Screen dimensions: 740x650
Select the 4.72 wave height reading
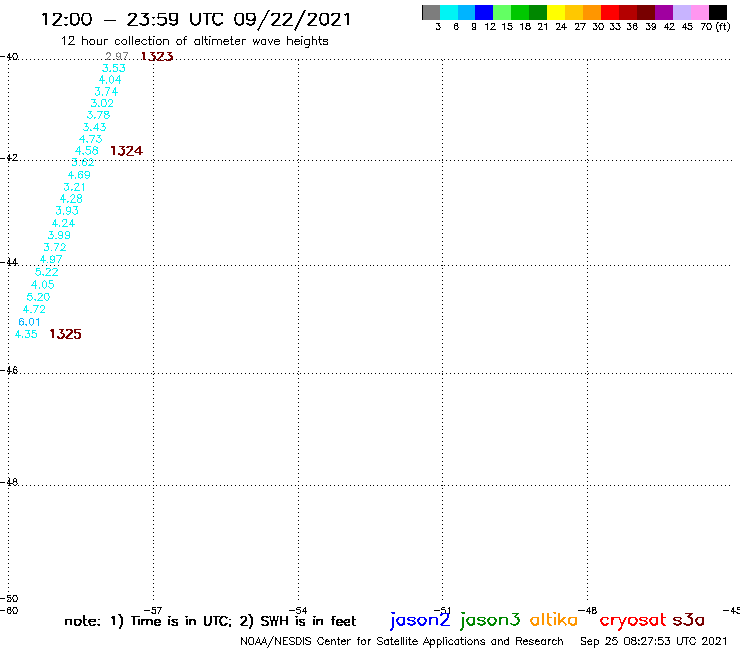click(34, 309)
